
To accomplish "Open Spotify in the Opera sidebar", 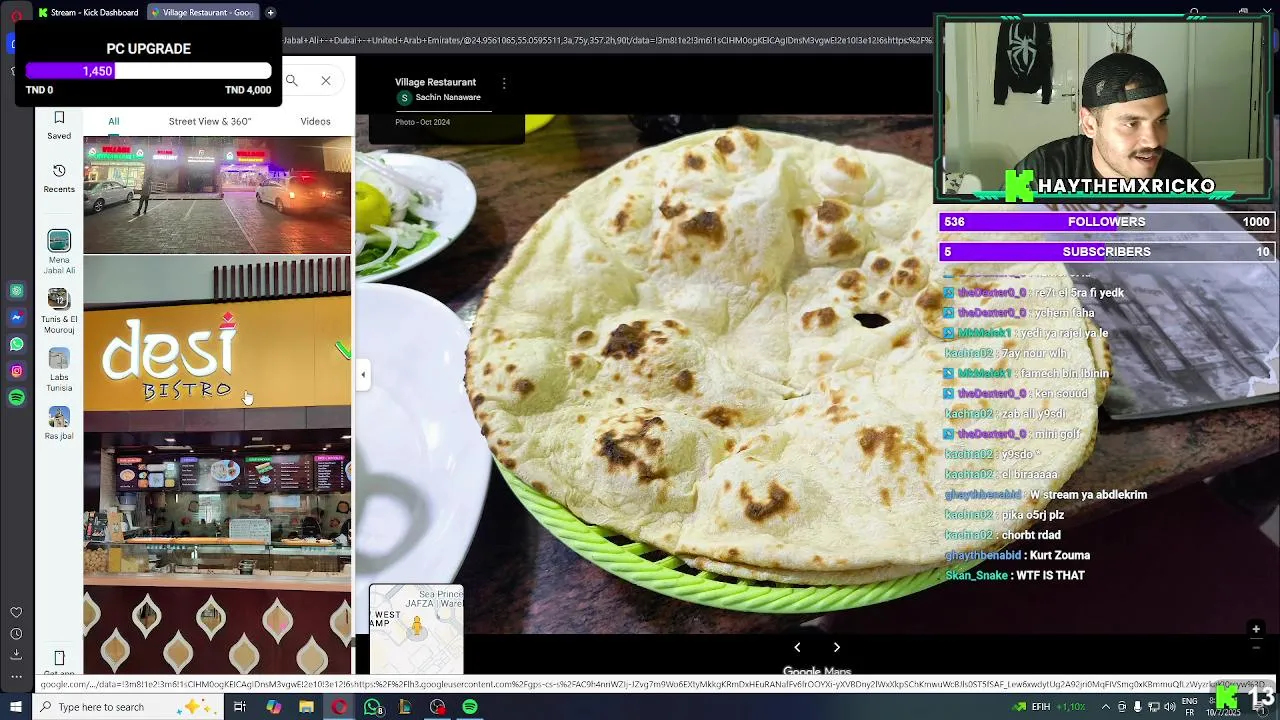I will [x=17, y=398].
